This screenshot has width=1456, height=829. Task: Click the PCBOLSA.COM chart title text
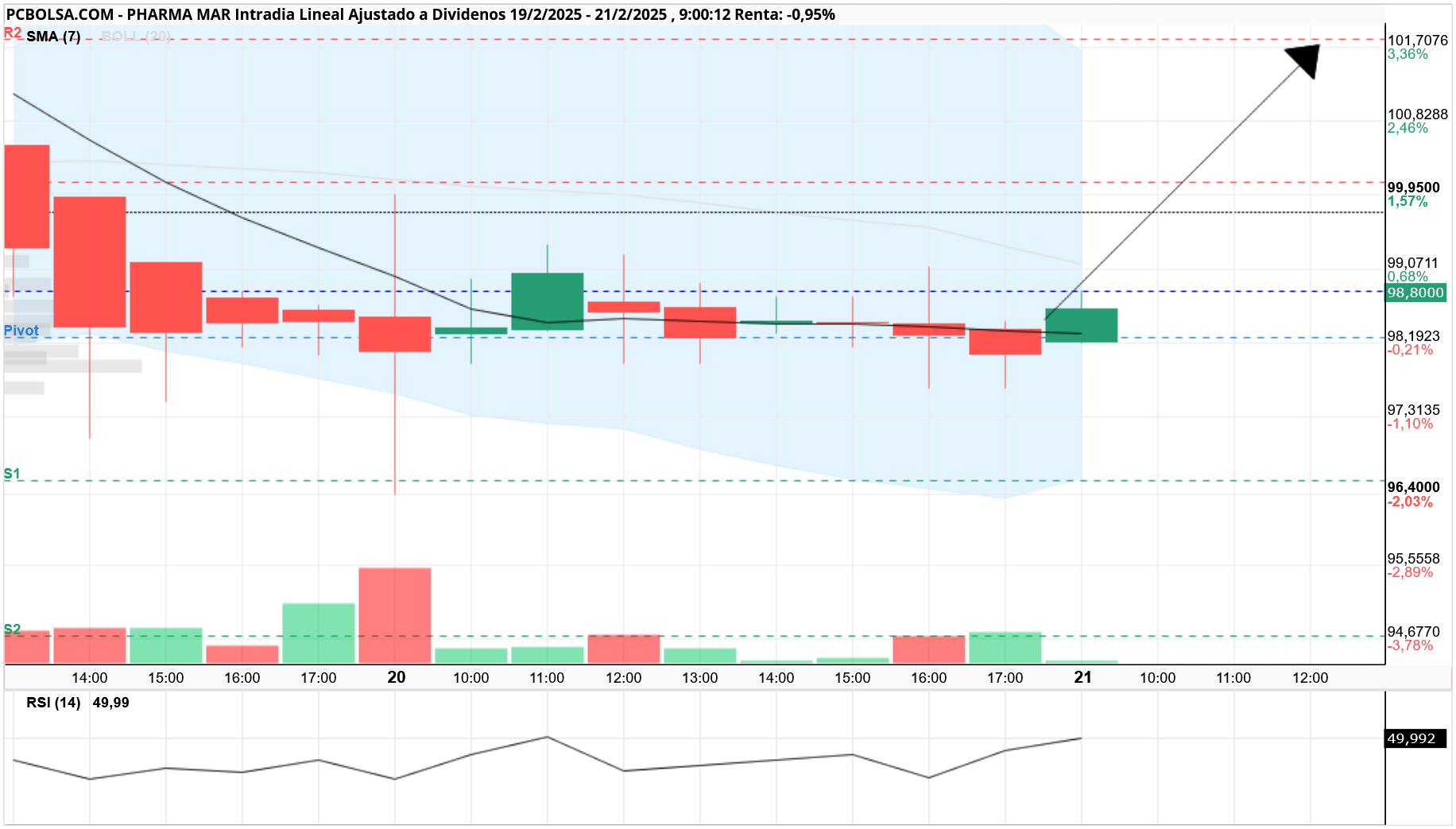pos(60,14)
